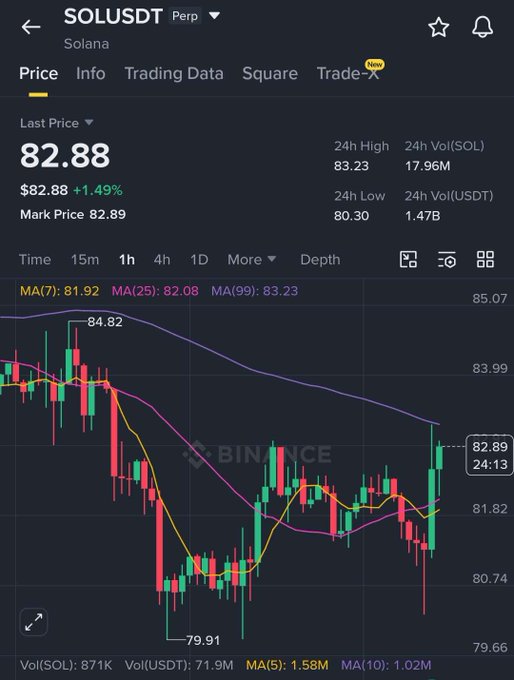Tap the back arrow icon
This screenshot has height=680, width=514.
pos(31,27)
